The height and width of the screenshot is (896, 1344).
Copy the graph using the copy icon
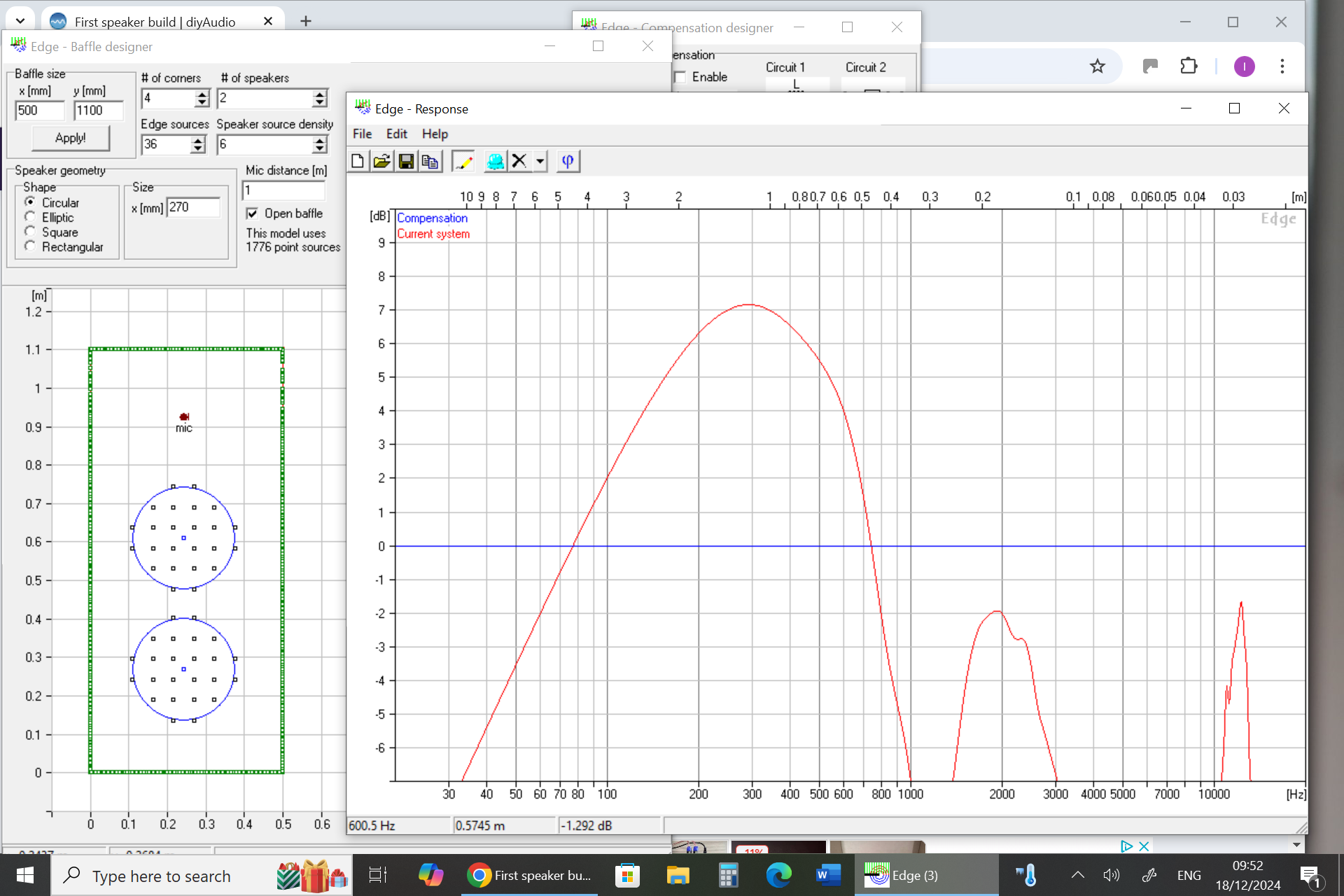[430, 162]
